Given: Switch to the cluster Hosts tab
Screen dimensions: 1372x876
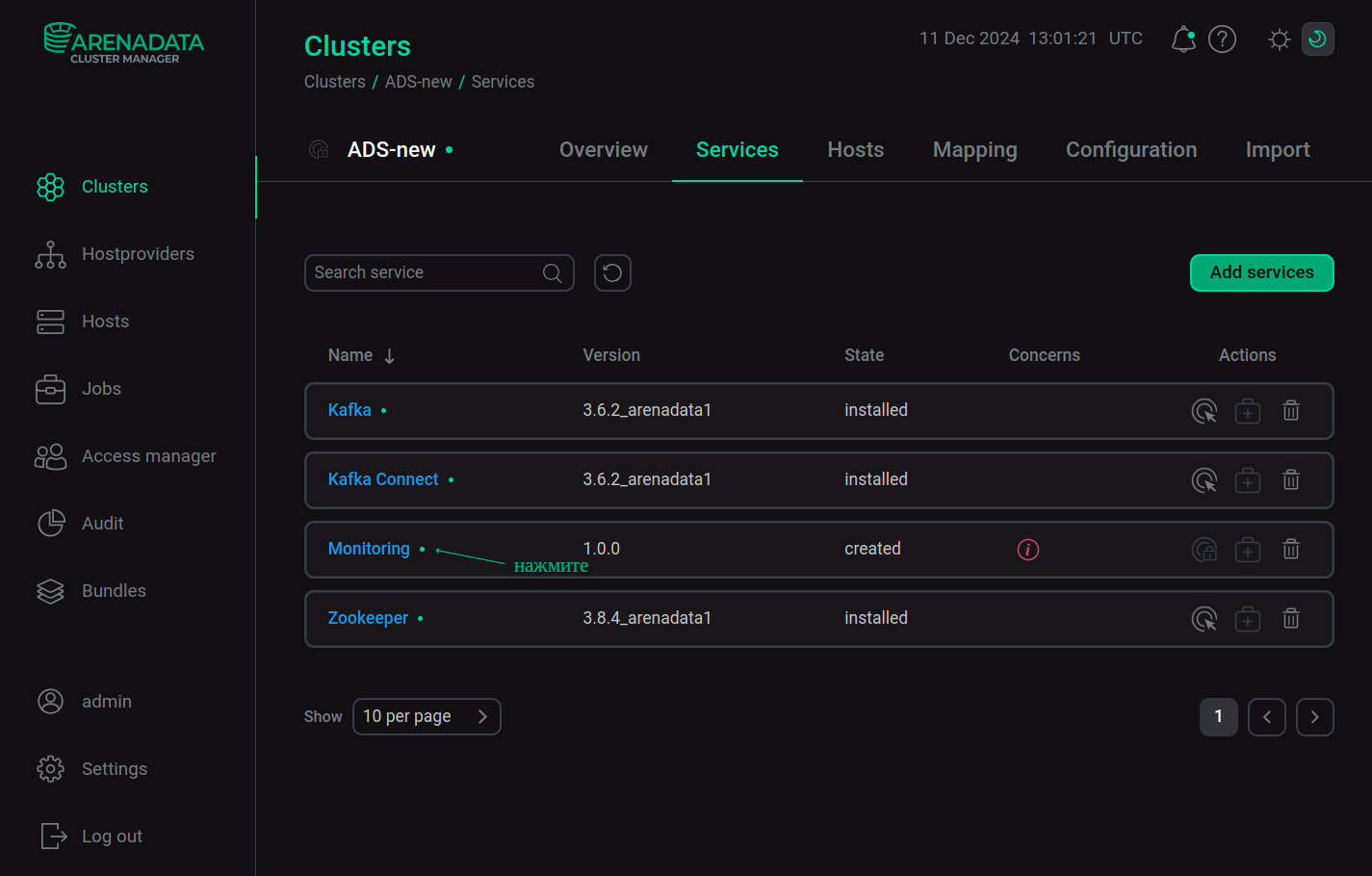Looking at the screenshot, I should pos(856,150).
